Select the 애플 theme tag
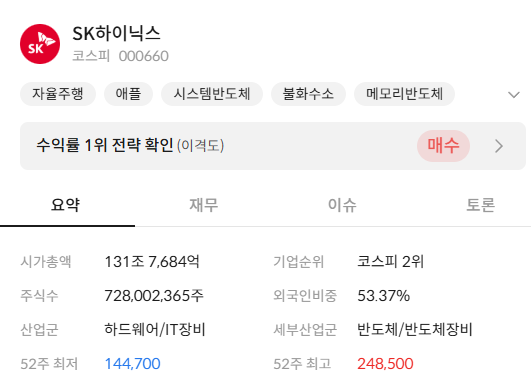 [128, 94]
